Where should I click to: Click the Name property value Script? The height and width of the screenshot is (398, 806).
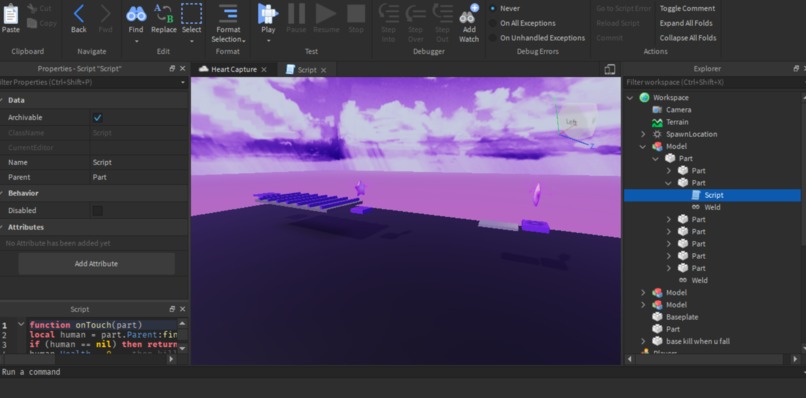tap(102, 162)
